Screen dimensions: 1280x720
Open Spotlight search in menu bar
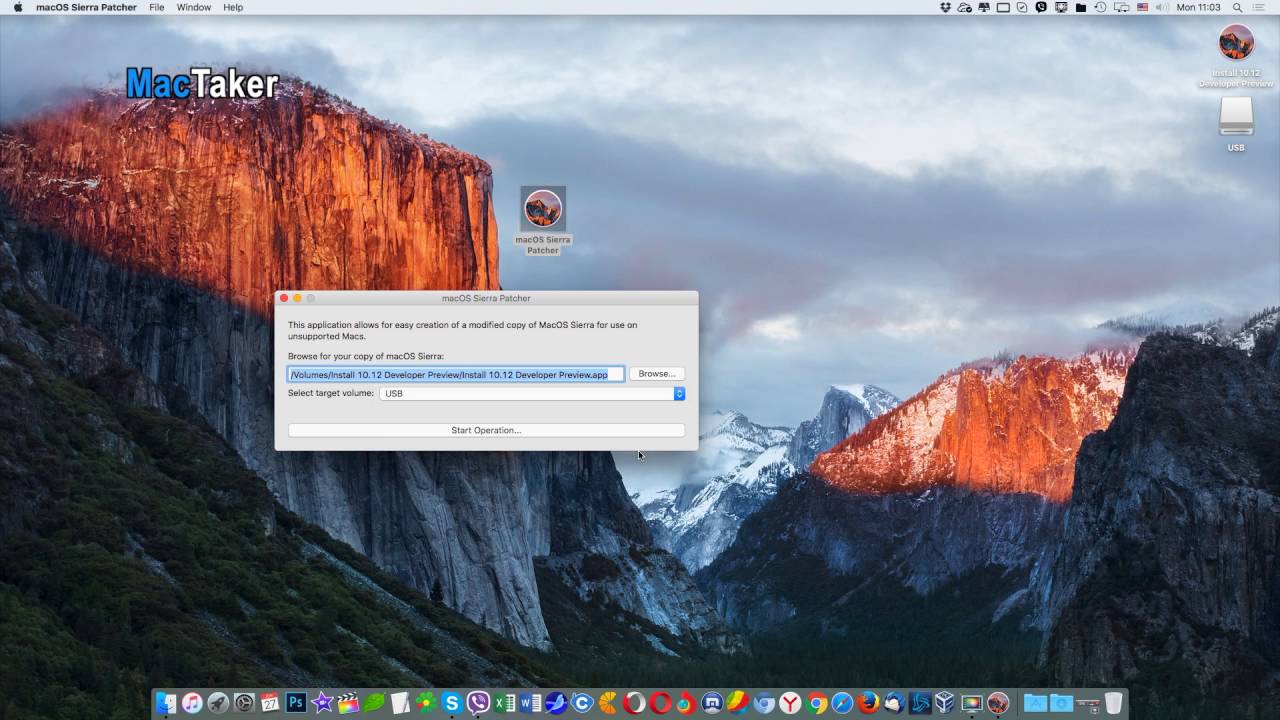(1238, 7)
